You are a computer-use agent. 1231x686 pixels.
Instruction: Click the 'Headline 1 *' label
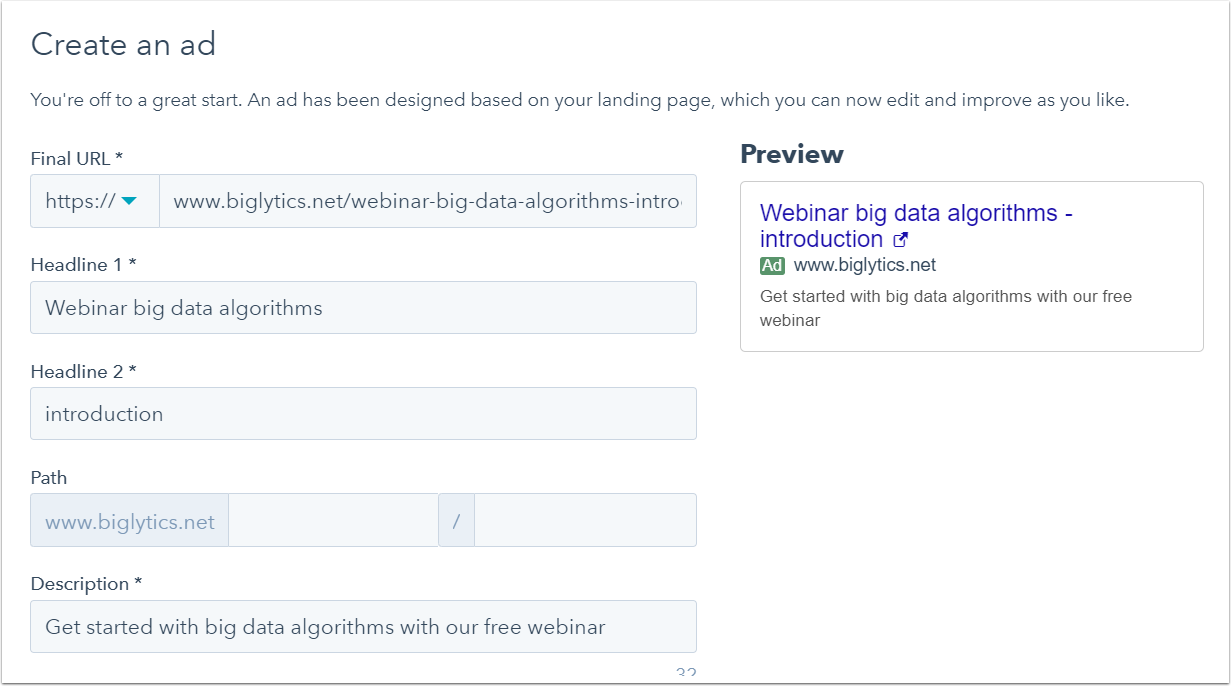83,265
